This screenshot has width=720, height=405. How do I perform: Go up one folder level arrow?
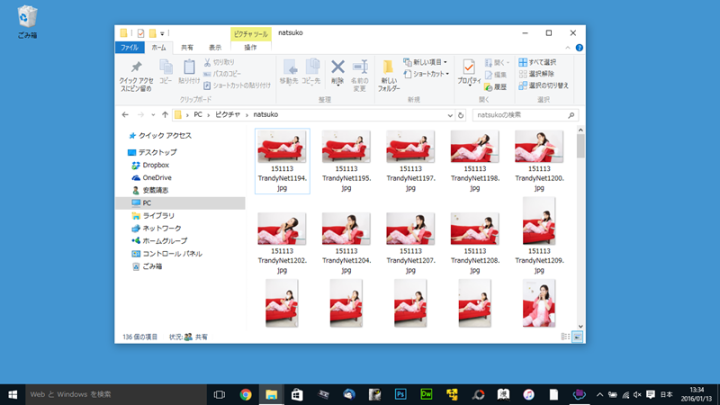coord(165,115)
